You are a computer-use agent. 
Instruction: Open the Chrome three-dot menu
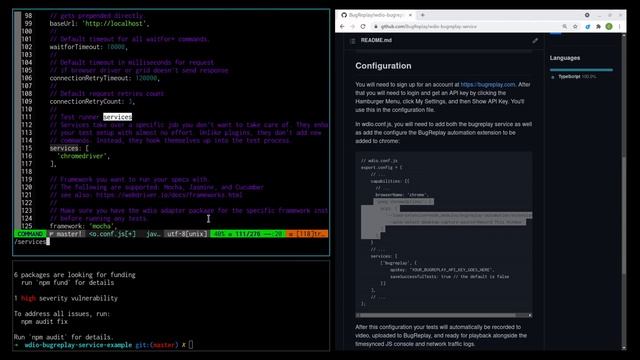[619, 27]
